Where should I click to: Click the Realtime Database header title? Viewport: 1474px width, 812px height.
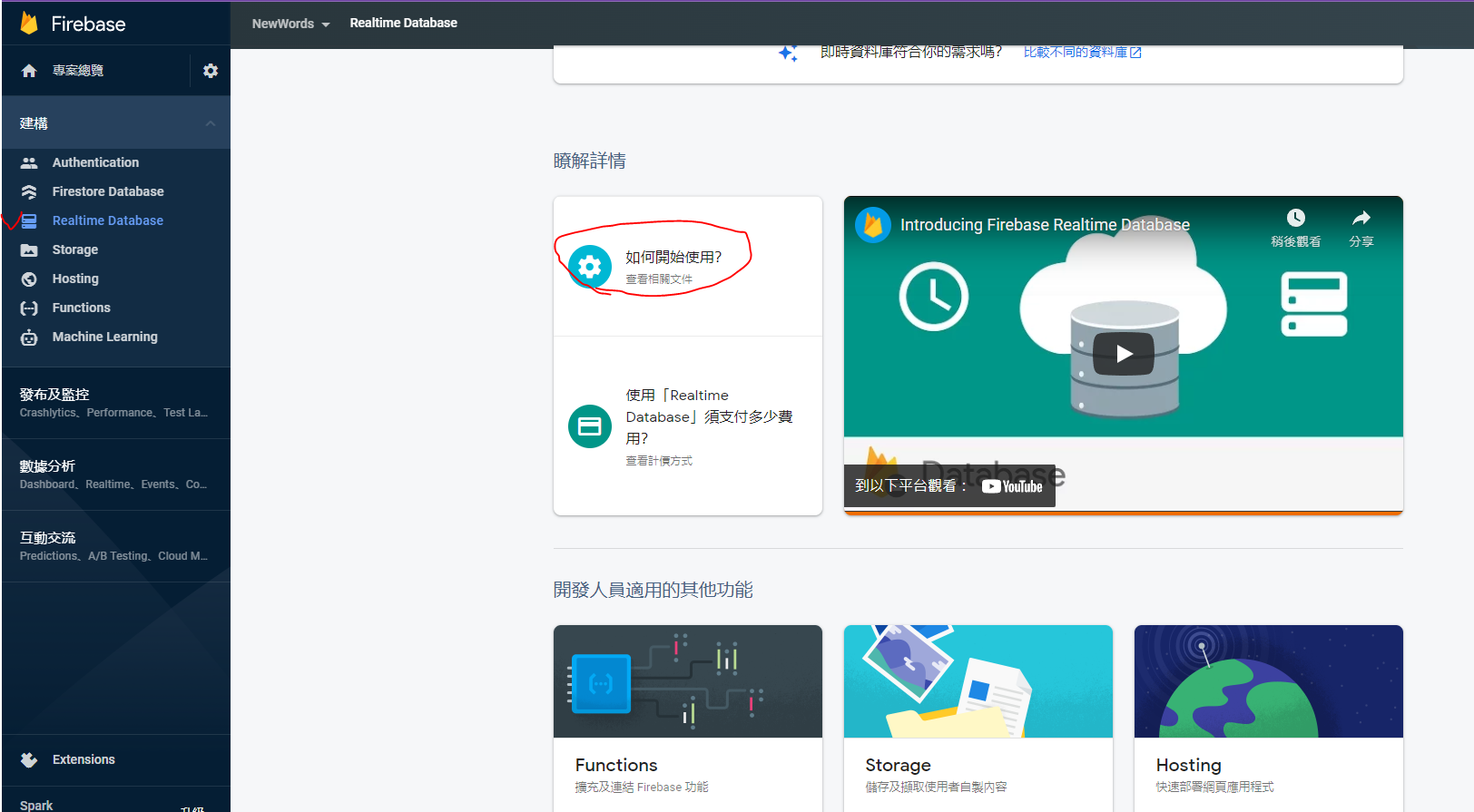[403, 24]
